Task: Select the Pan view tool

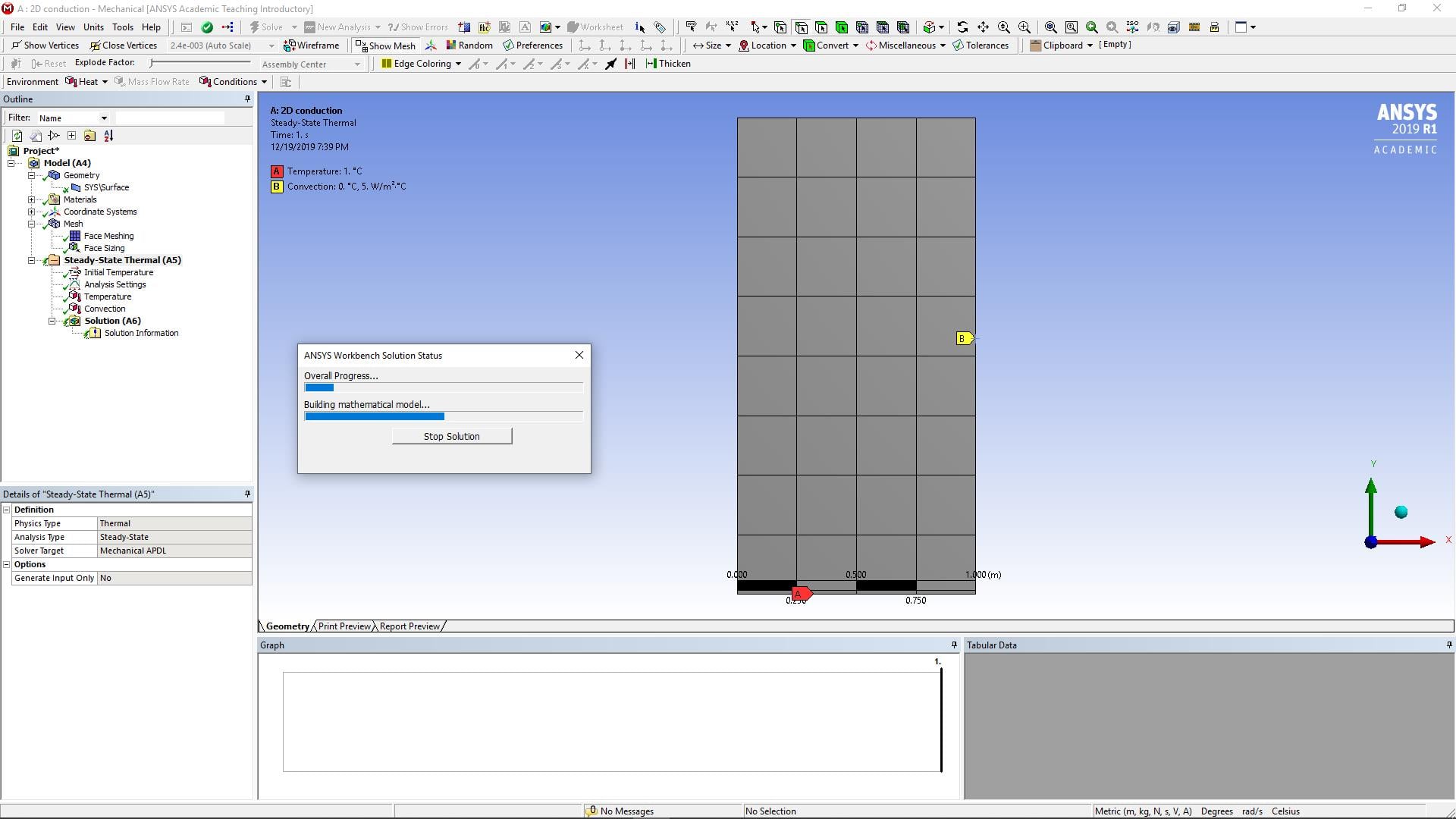Action: click(983, 27)
